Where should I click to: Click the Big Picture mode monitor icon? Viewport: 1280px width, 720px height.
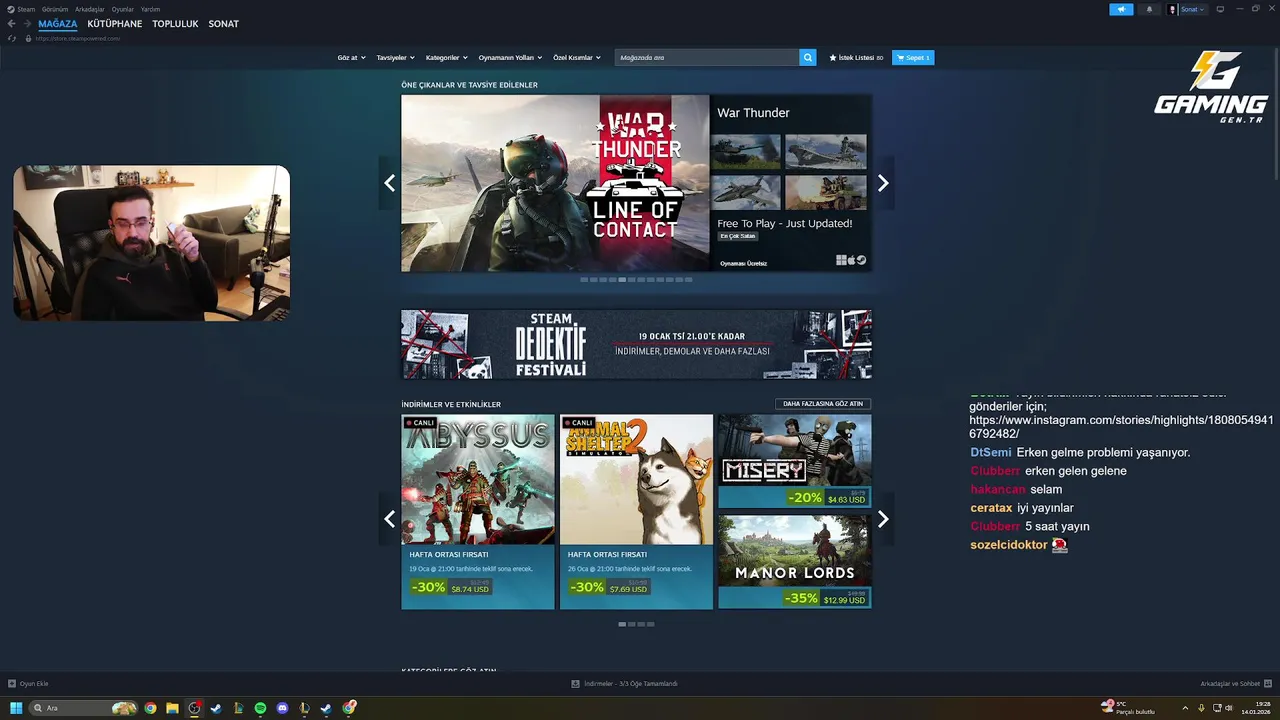[x=1220, y=9]
